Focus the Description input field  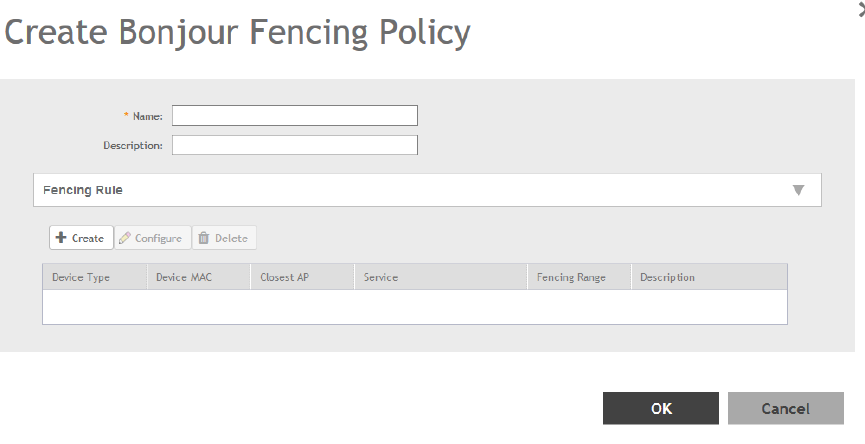pos(294,146)
